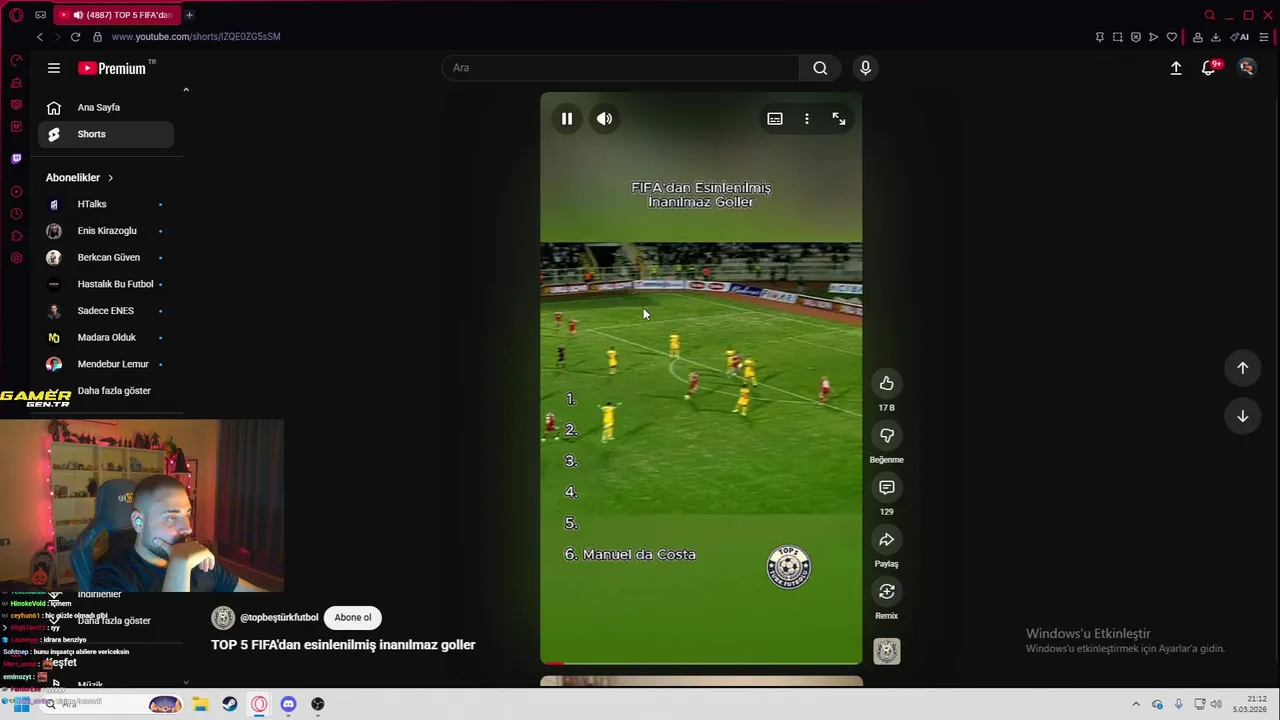Open YouTube notifications bell
The width and height of the screenshot is (1280, 720).
pyautogui.click(x=1209, y=68)
